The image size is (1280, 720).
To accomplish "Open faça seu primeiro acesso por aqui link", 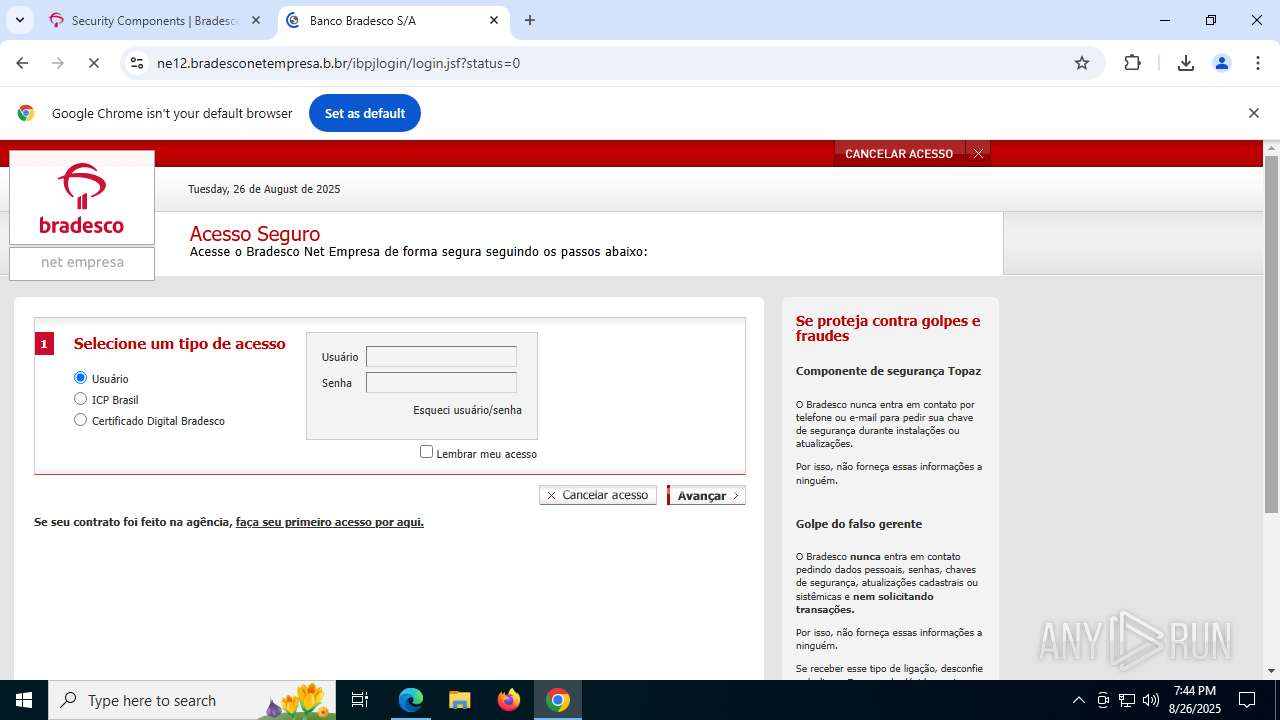I will (329, 522).
